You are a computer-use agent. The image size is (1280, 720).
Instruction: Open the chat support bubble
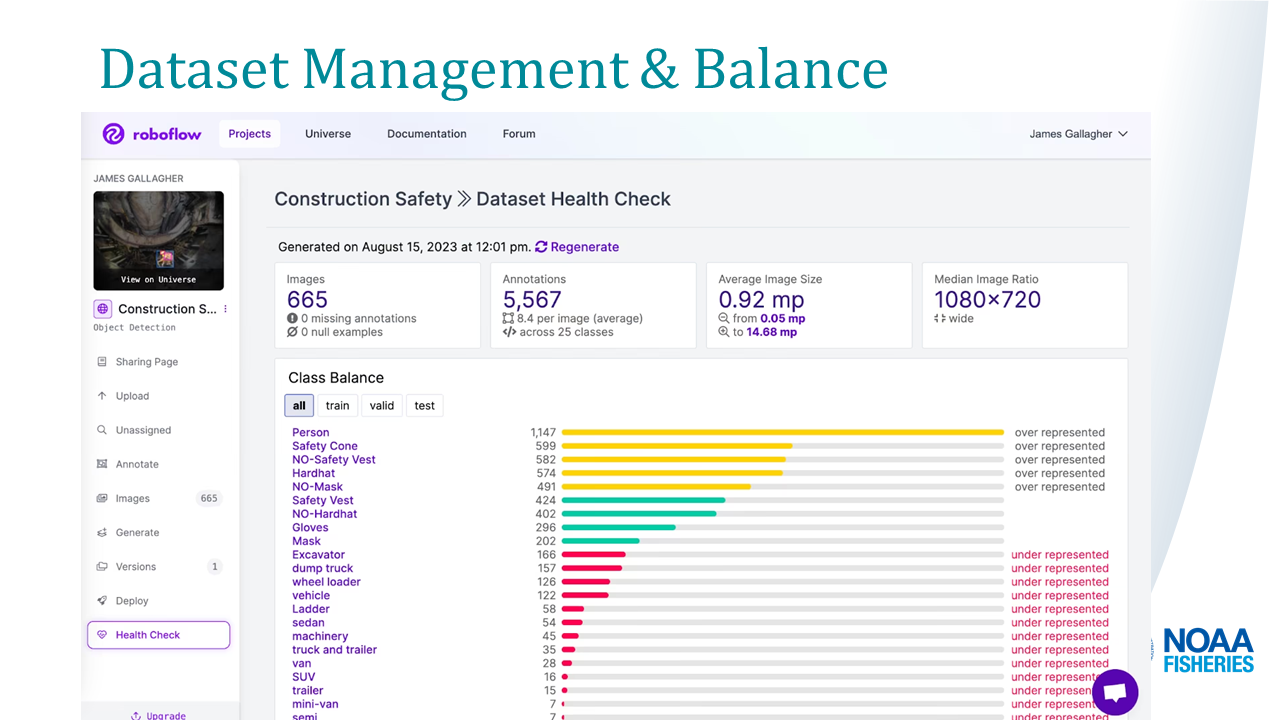[x=1115, y=692]
